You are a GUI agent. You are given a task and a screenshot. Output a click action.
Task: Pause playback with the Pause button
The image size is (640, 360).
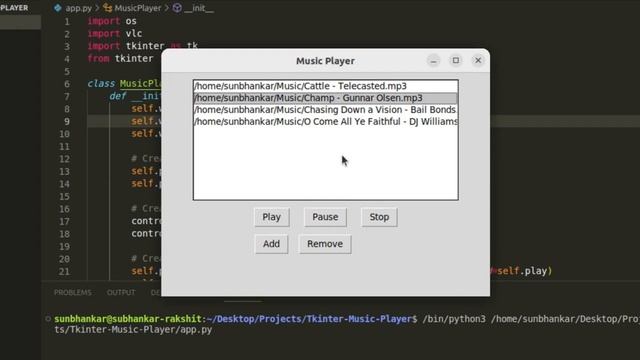[325, 217]
